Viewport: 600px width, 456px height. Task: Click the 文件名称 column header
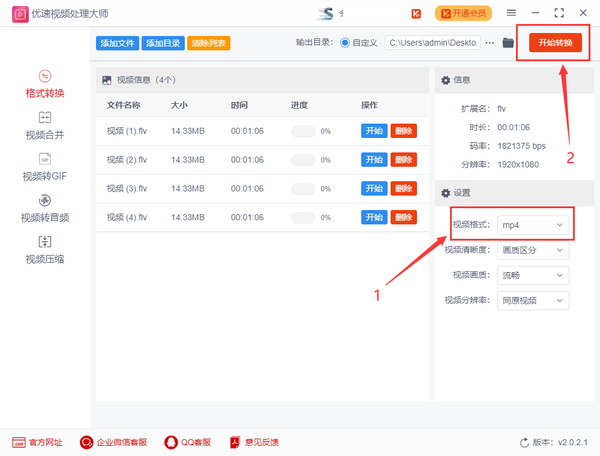(123, 105)
